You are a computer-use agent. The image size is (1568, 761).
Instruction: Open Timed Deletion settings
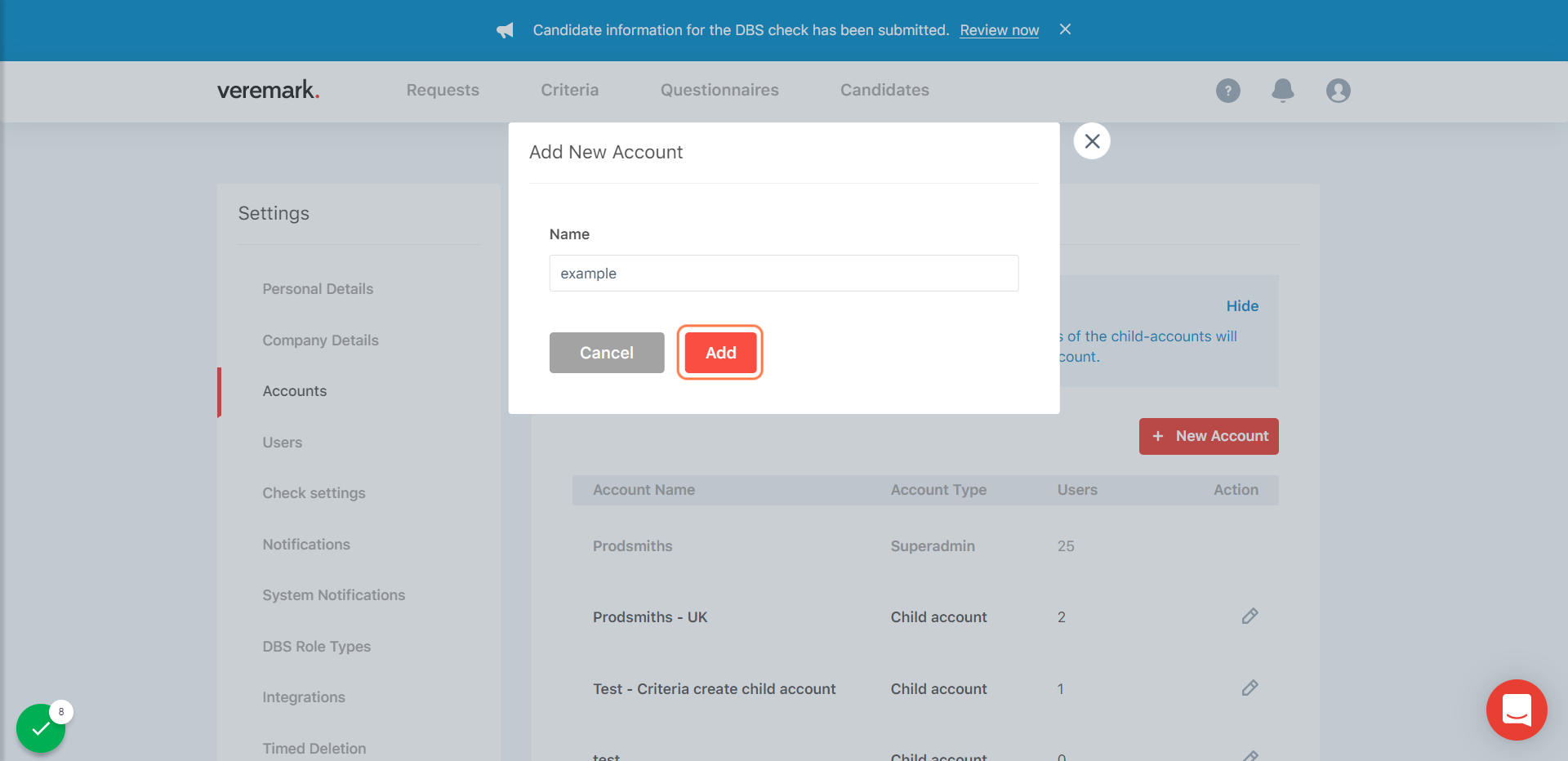[x=314, y=749]
